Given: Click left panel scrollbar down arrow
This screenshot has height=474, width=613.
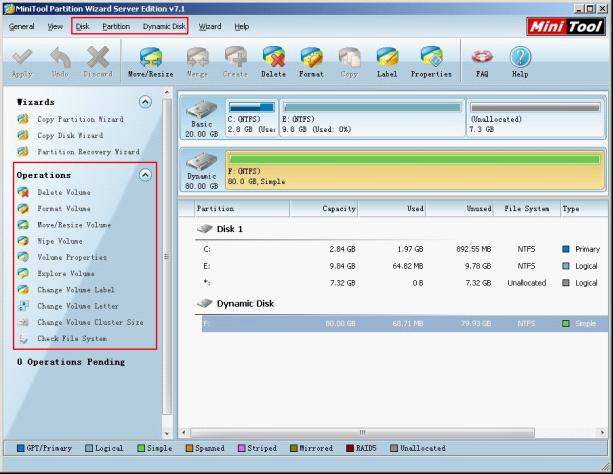Looking at the screenshot, I should [167, 434].
